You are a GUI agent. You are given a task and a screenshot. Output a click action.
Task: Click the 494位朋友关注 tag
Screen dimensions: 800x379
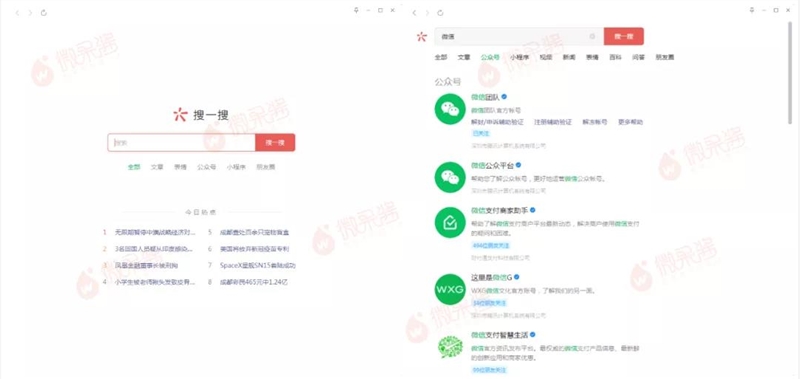491,246
